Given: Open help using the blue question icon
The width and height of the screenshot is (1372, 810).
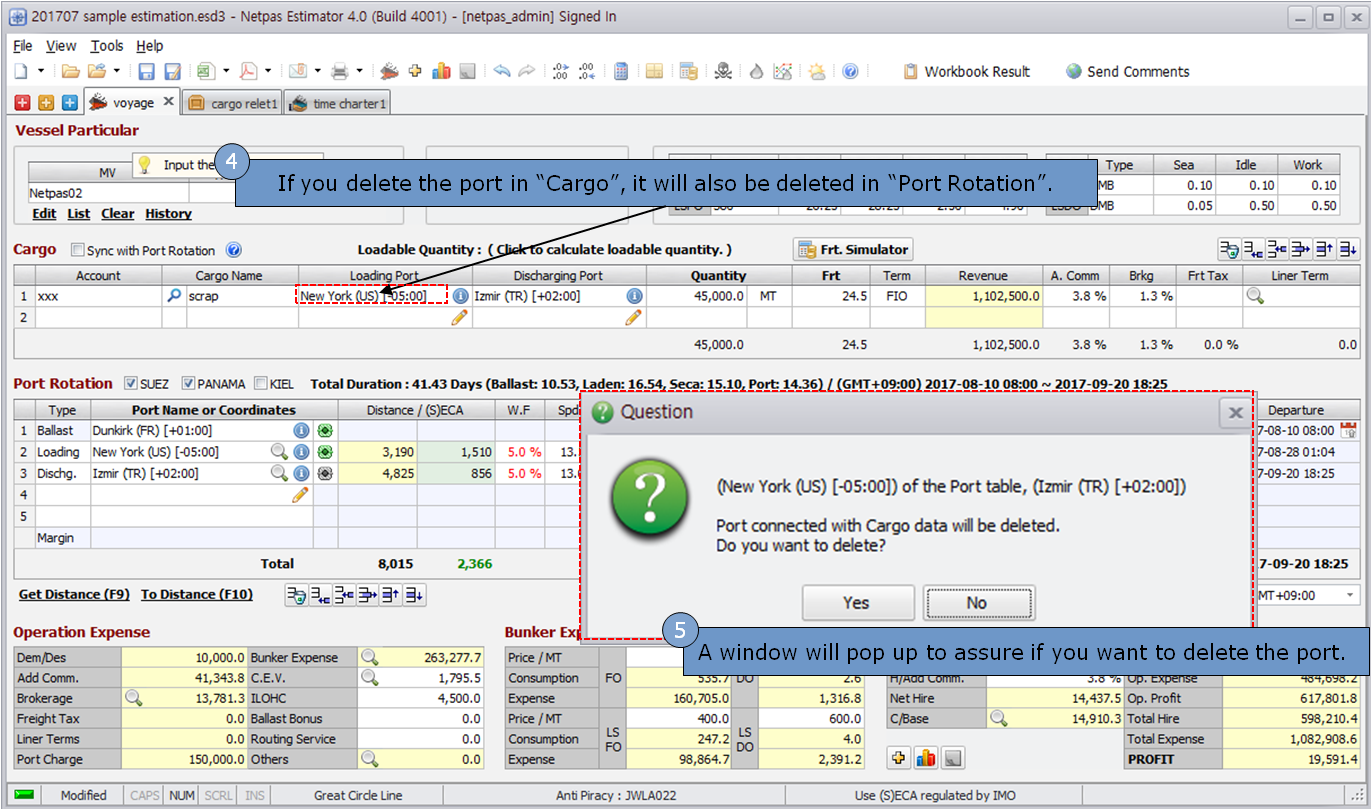Looking at the screenshot, I should pos(850,71).
